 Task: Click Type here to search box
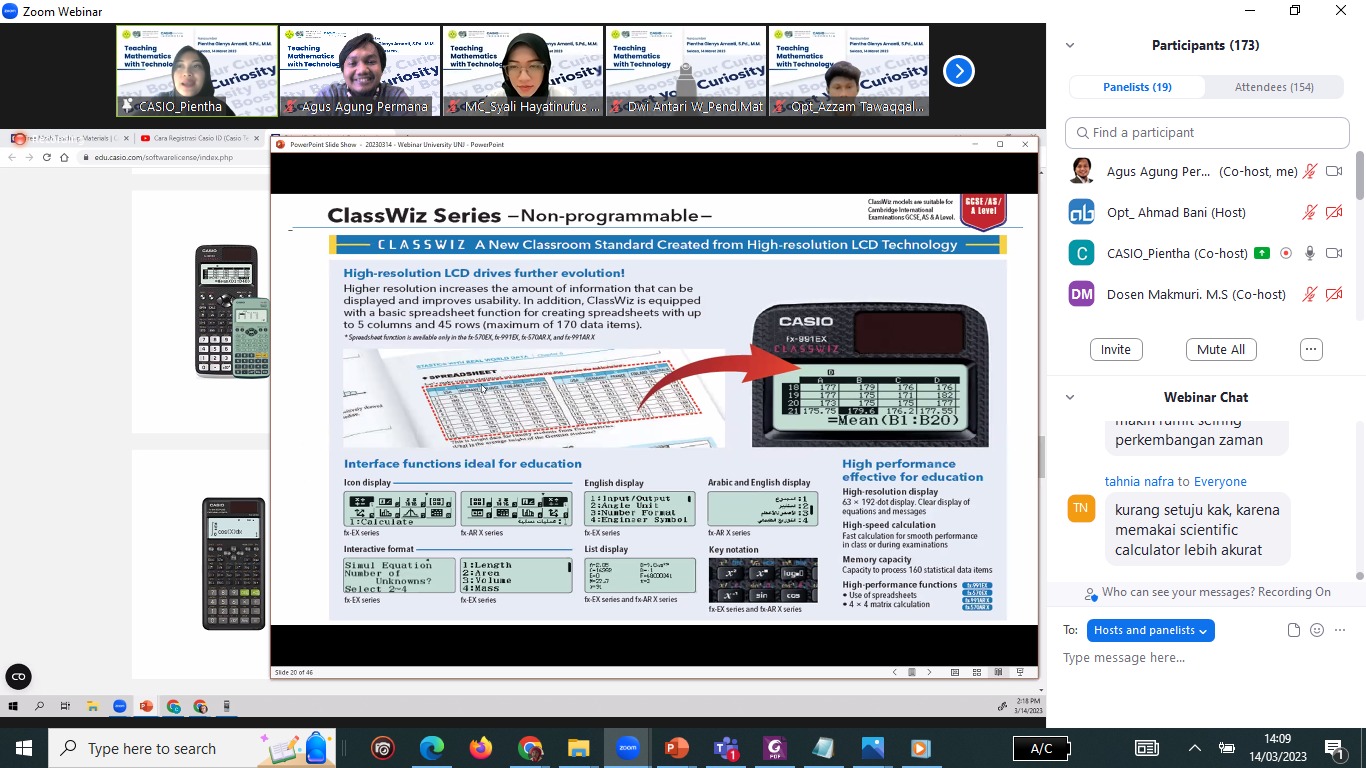pos(190,748)
